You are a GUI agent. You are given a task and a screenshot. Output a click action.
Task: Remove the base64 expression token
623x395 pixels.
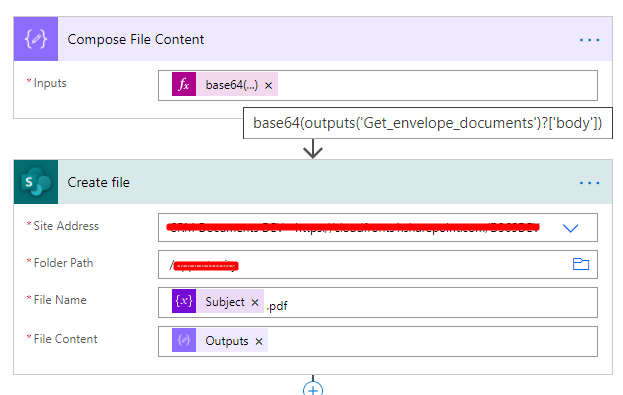click(269, 85)
